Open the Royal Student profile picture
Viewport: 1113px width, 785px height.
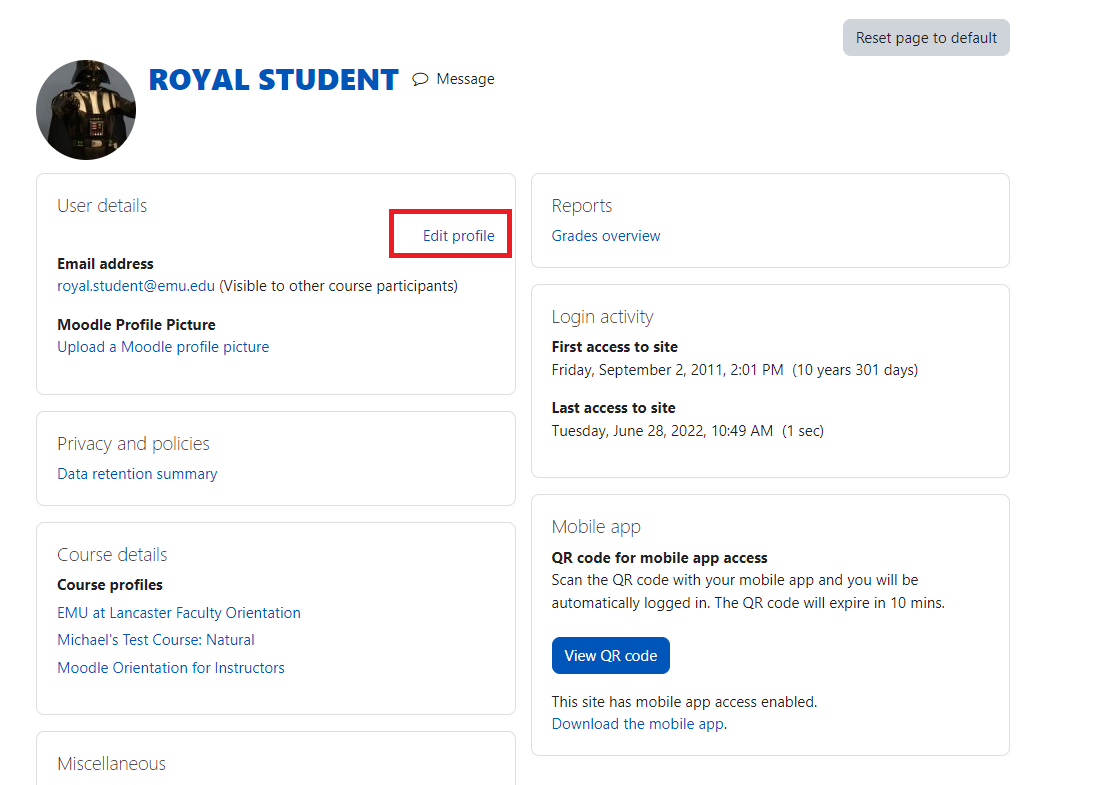pos(86,109)
